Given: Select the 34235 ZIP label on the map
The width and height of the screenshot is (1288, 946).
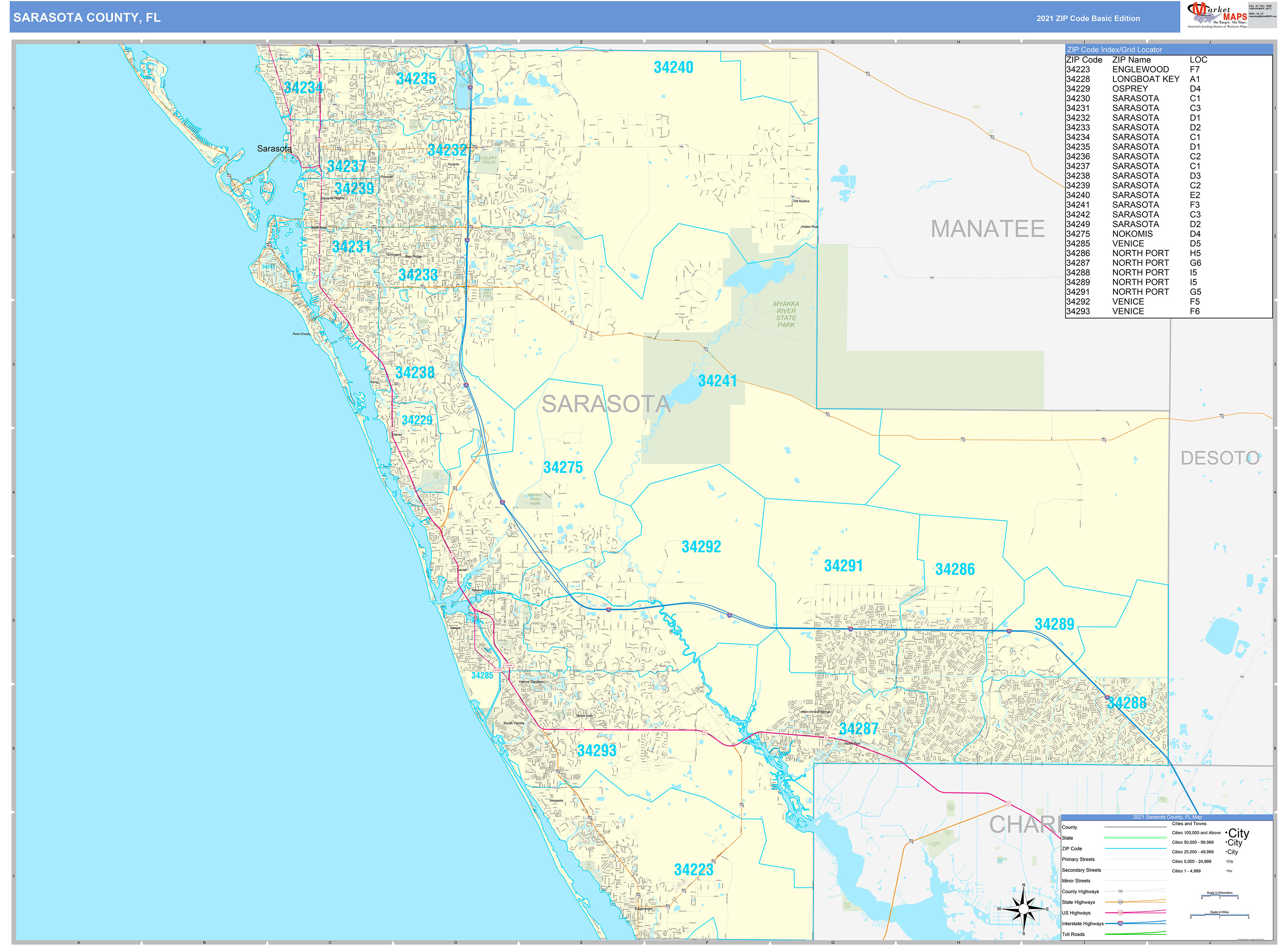Looking at the screenshot, I should tap(416, 79).
